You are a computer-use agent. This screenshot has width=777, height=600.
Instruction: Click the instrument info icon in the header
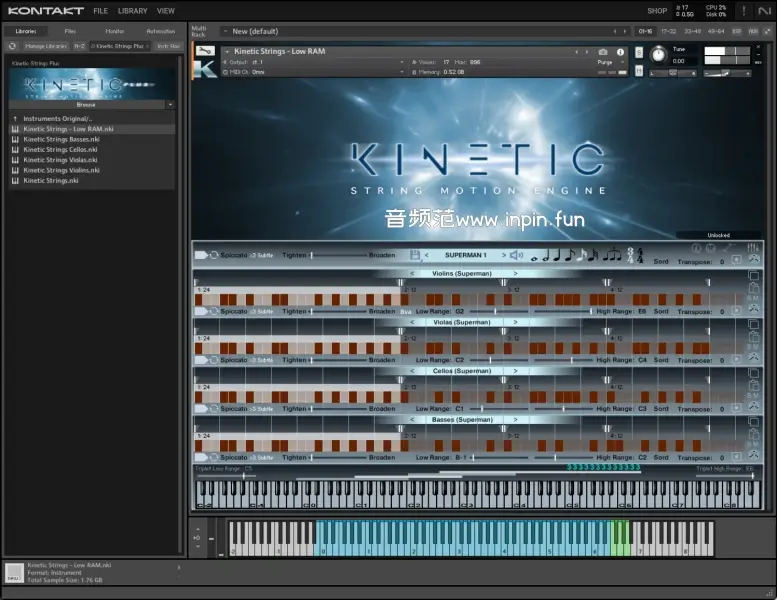[x=619, y=52]
